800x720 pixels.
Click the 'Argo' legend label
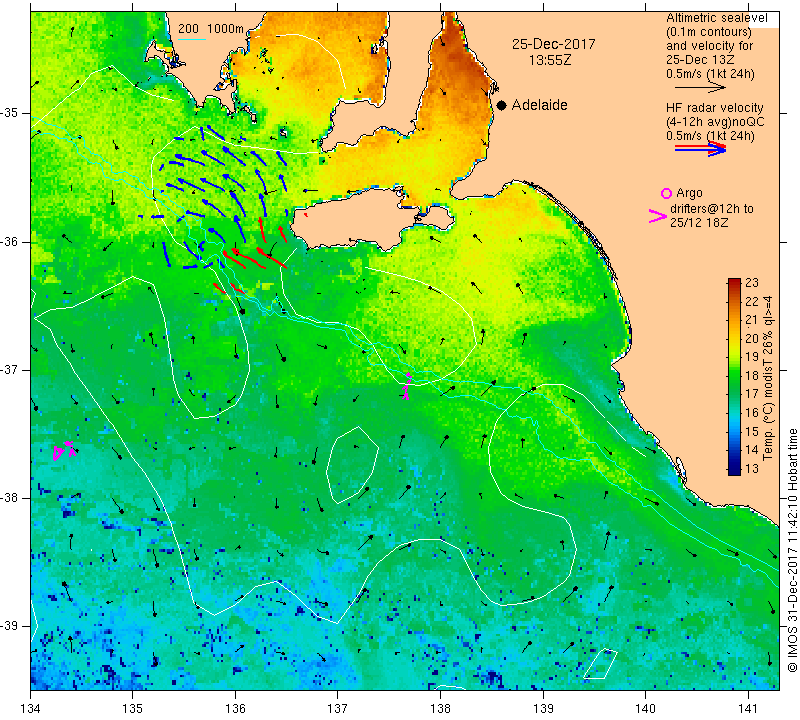click(689, 193)
